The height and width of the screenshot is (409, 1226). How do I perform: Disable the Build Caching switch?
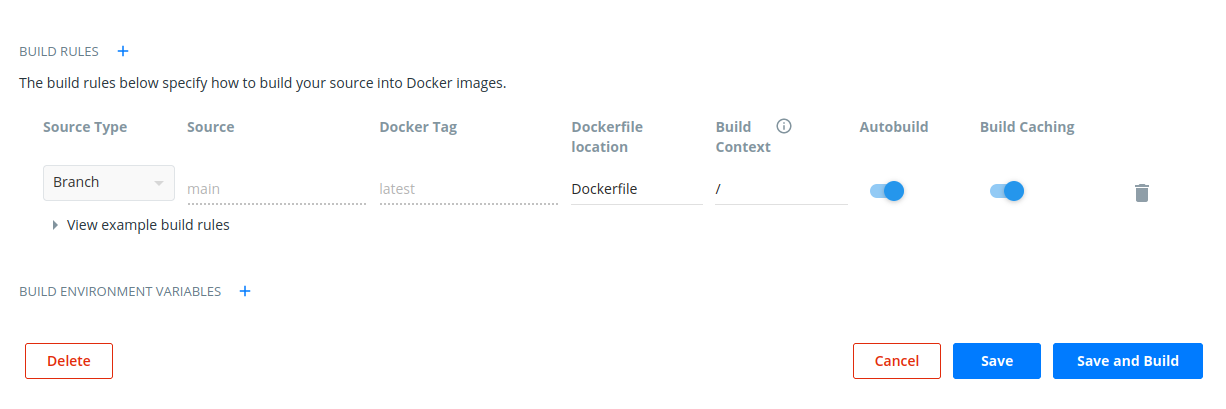pyautogui.click(x=1007, y=191)
